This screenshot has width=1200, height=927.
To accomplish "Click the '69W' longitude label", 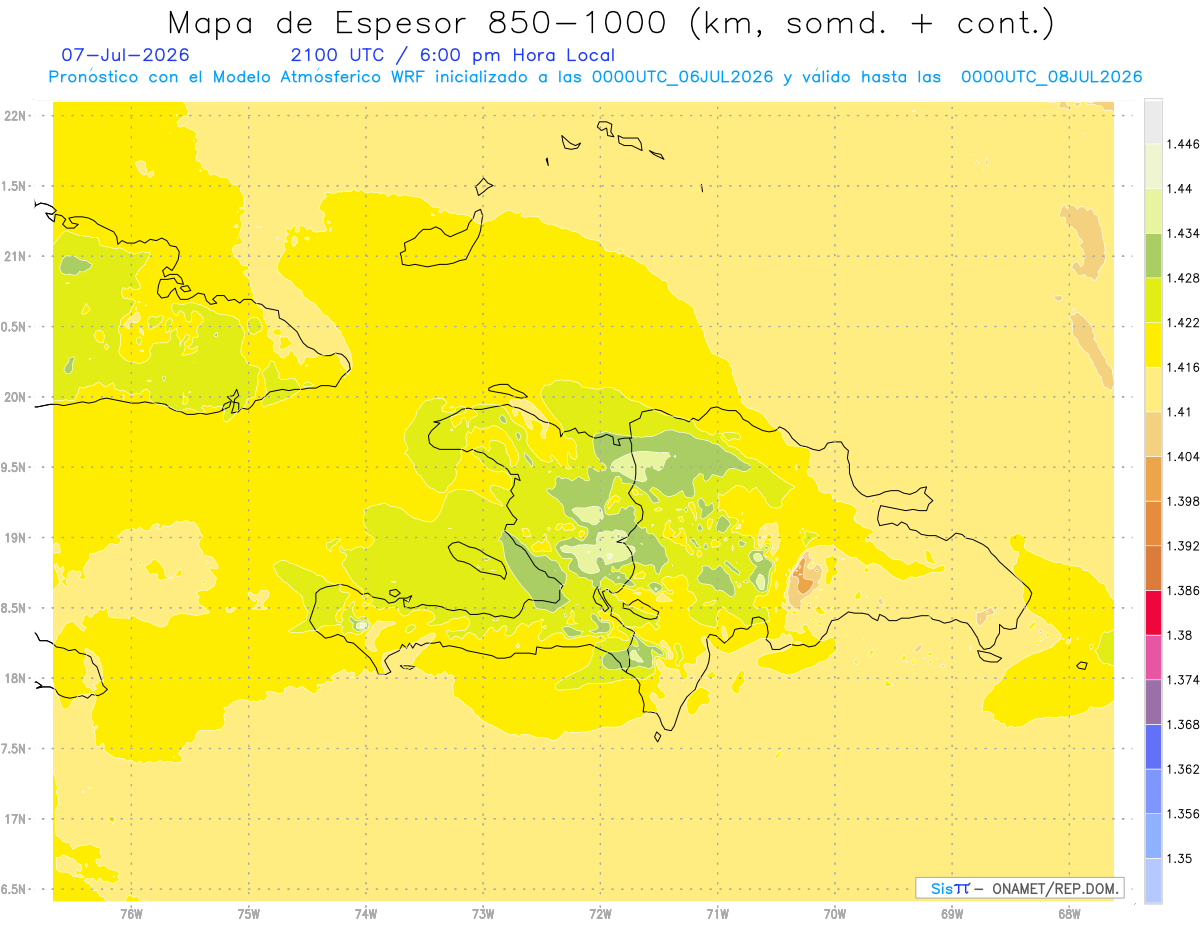I will 952,913.
